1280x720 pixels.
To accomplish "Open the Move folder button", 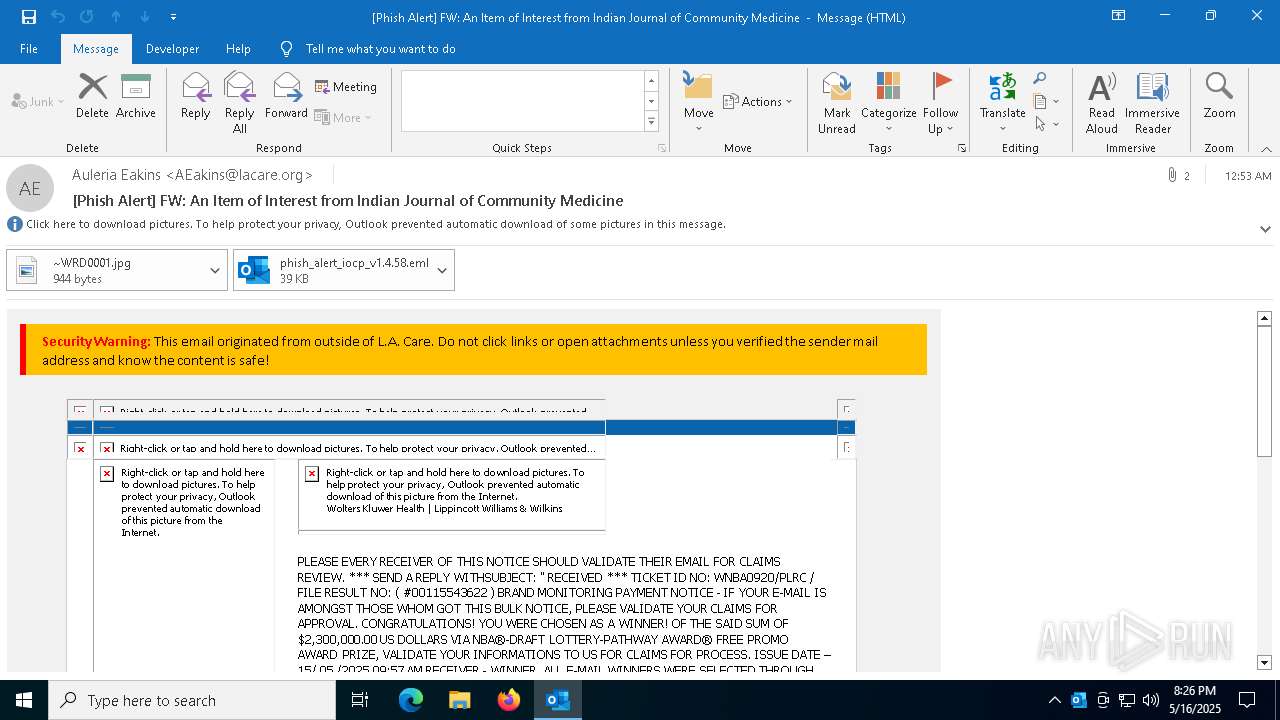I will [x=699, y=102].
